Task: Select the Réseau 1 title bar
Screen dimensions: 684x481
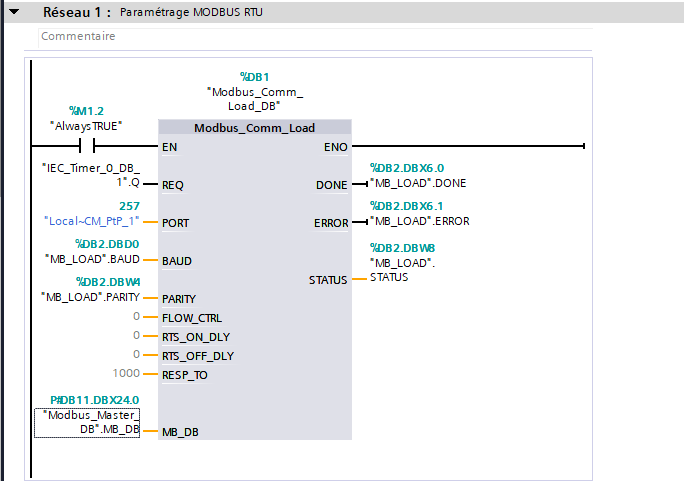Action: [x=300, y=14]
